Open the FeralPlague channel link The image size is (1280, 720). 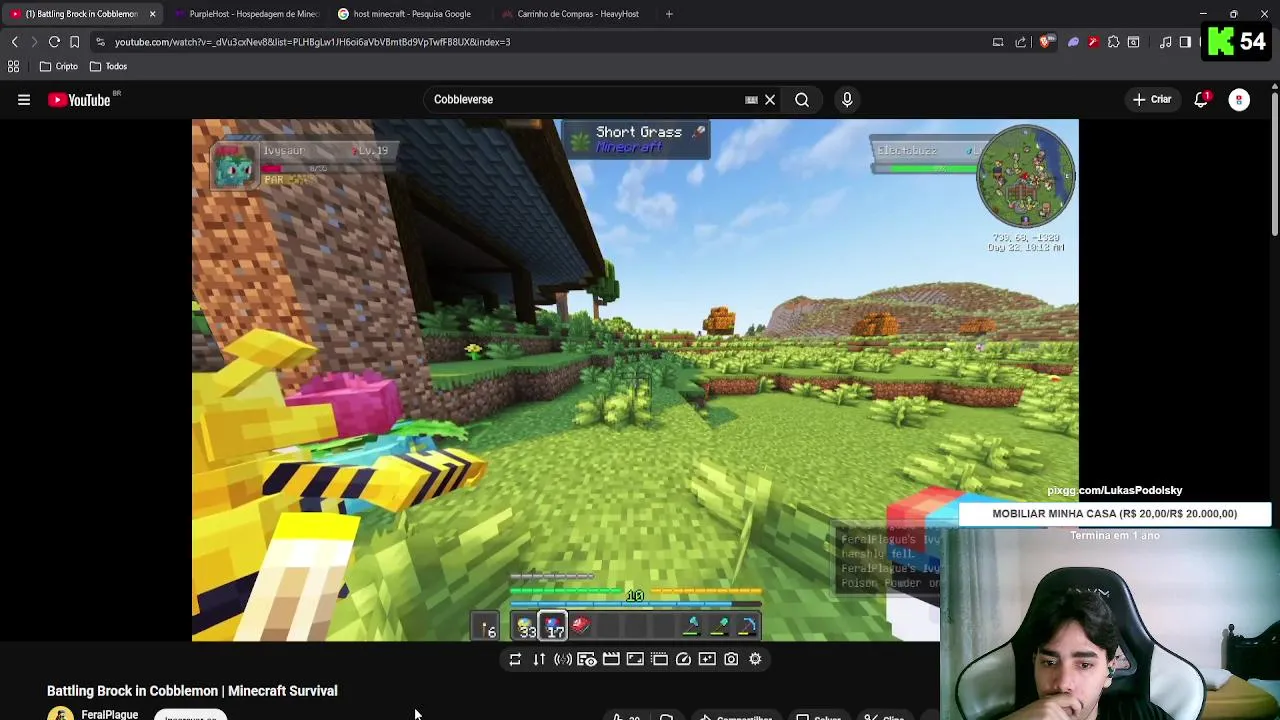click(109, 714)
